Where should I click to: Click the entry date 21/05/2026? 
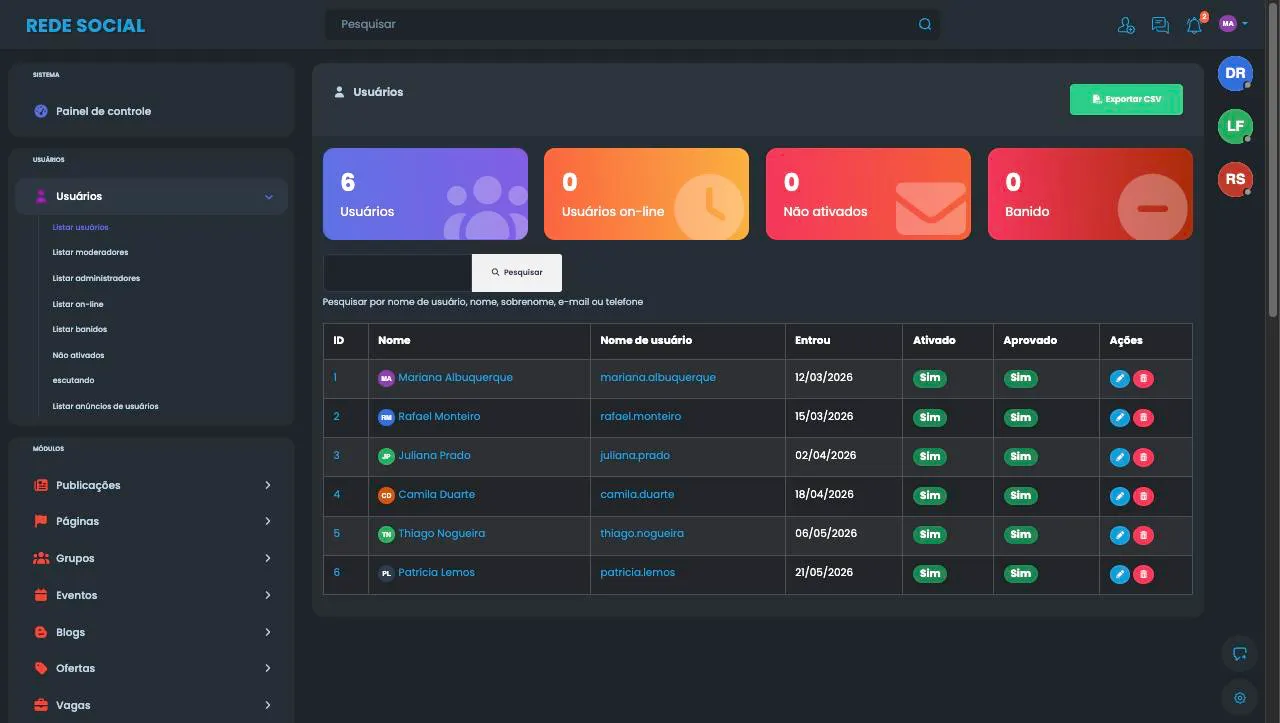(824, 572)
